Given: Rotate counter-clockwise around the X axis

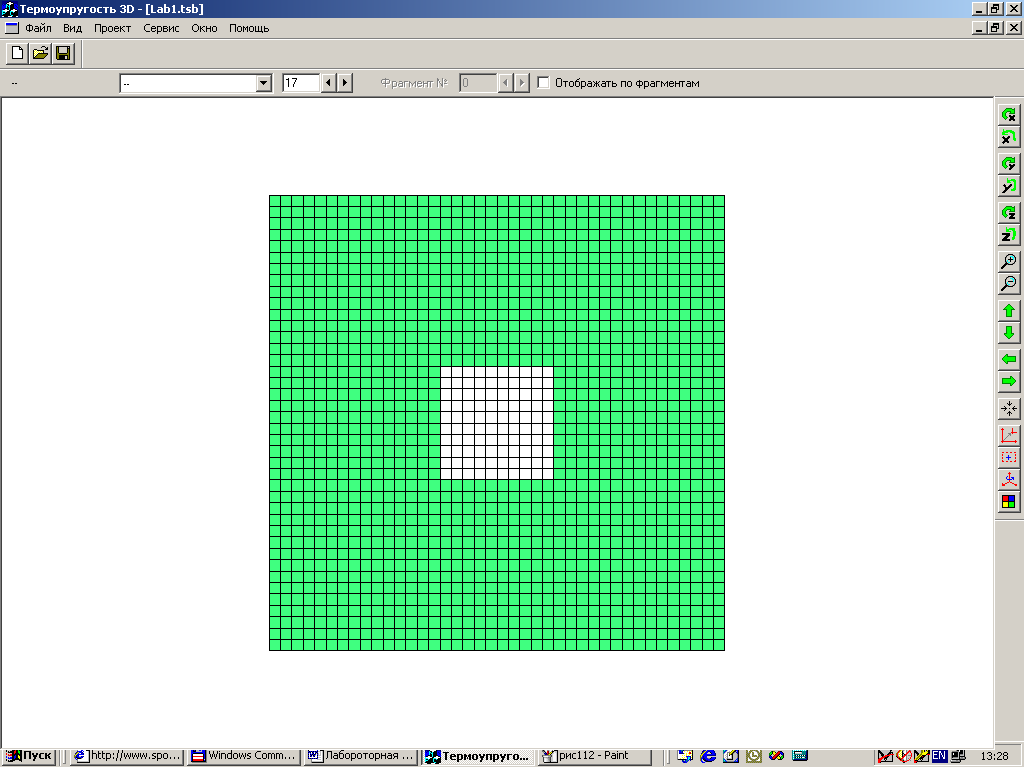Looking at the screenshot, I should pos(1009,137).
